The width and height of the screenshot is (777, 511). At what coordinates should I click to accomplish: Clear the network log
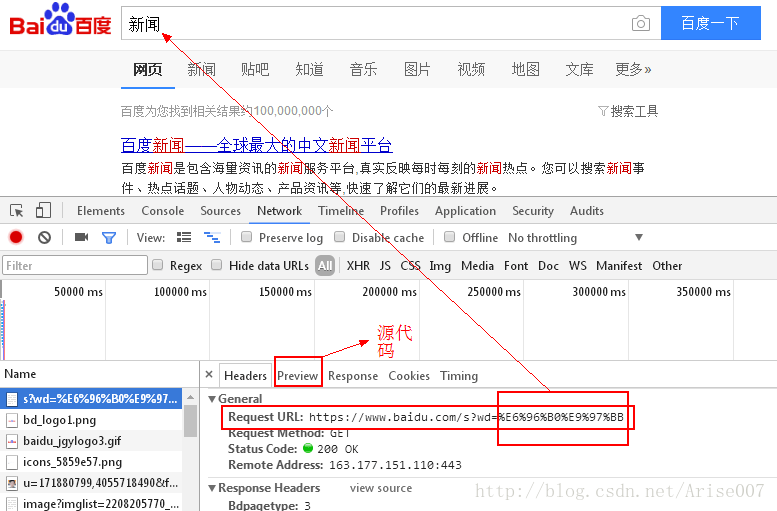click(x=45, y=237)
